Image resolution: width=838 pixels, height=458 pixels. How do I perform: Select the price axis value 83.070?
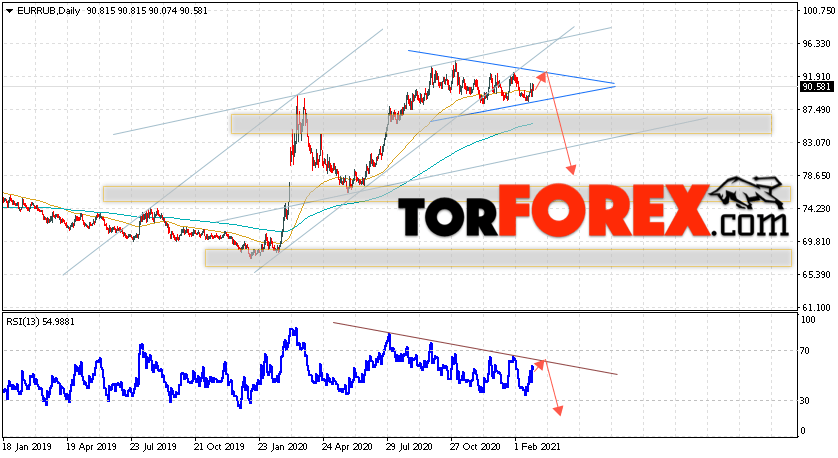816,143
